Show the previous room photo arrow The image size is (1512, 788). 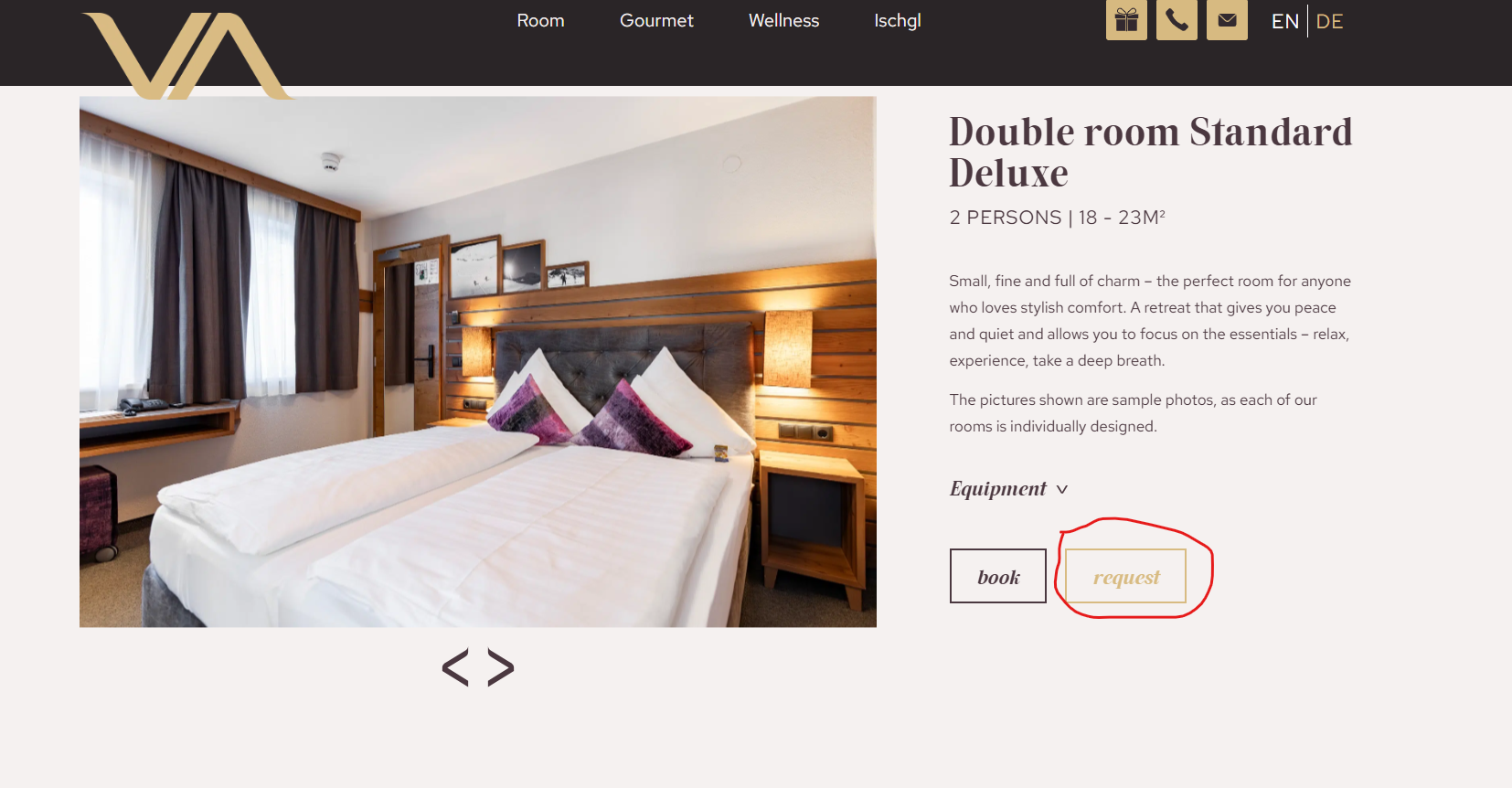455,667
